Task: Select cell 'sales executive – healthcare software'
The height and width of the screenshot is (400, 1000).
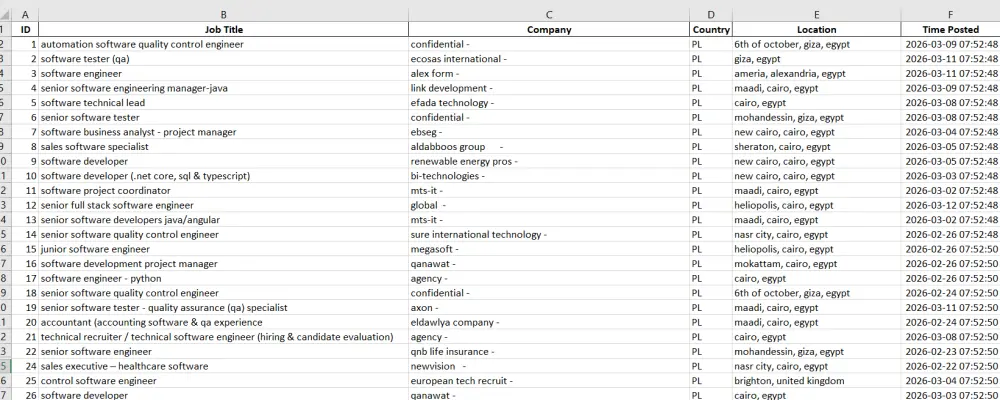Action: click(x=224, y=367)
